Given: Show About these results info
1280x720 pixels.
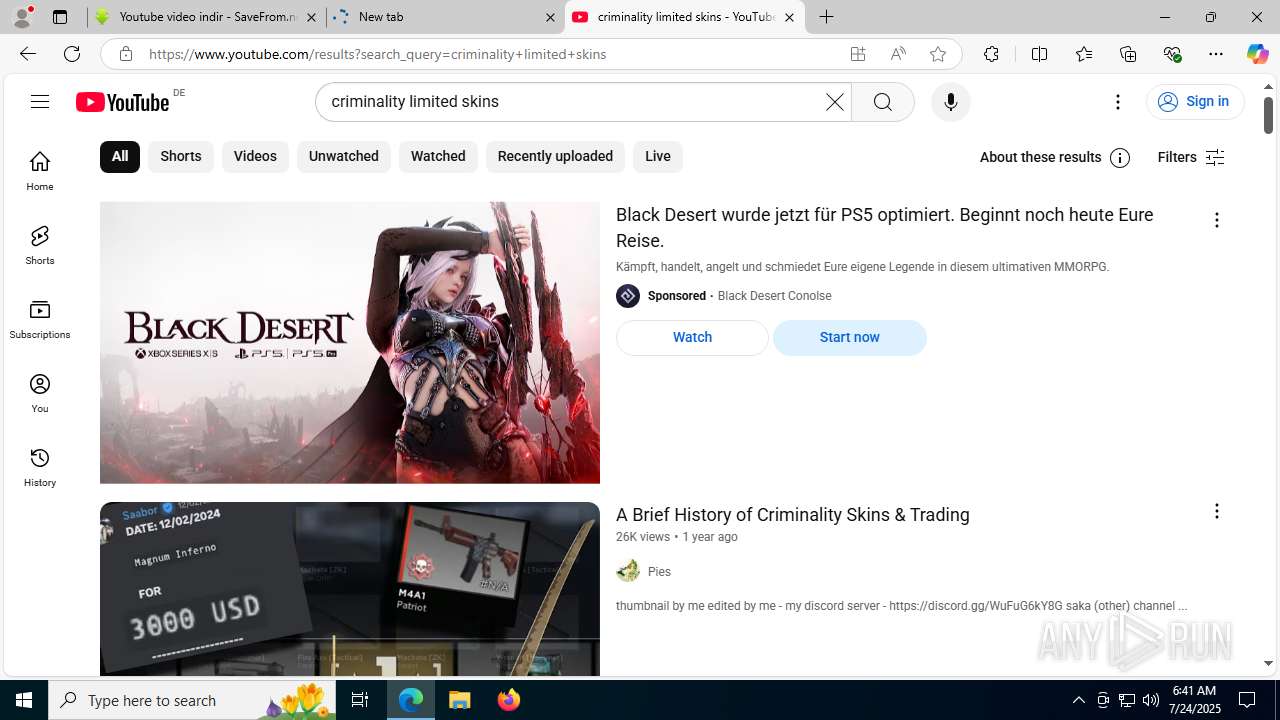Looking at the screenshot, I should (1055, 157).
